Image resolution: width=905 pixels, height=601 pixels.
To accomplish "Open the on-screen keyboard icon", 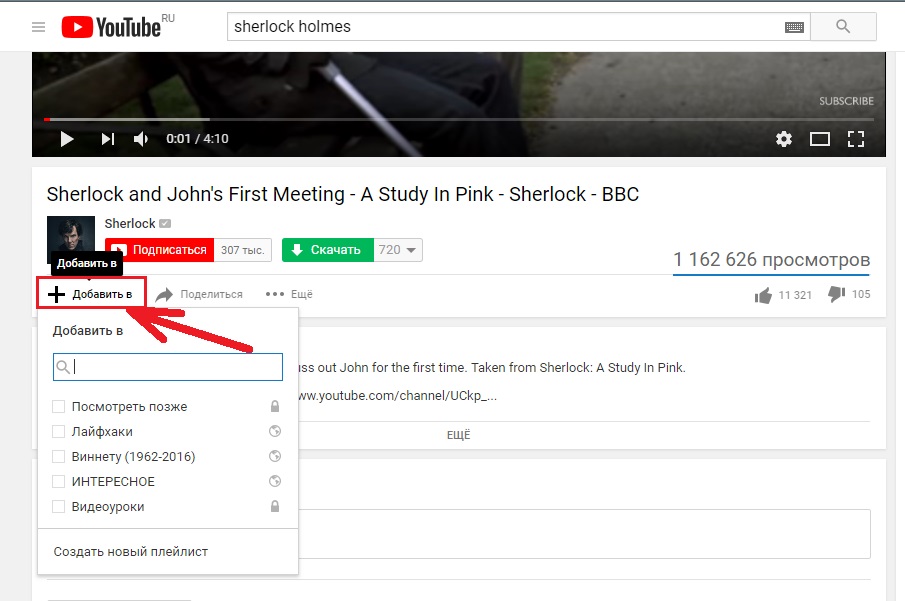I will 794,27.
